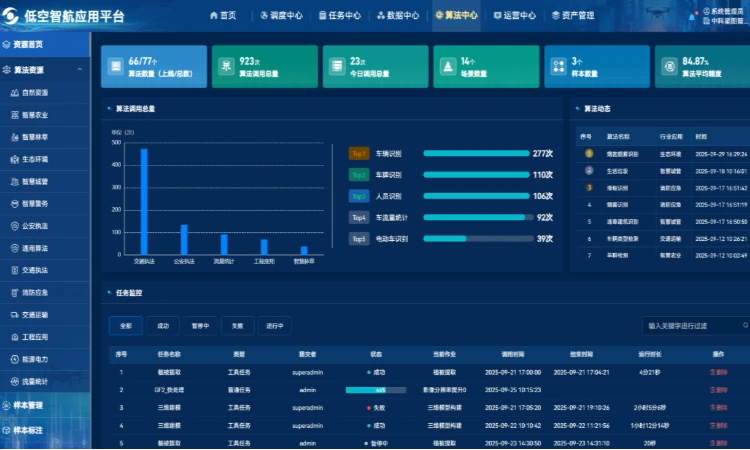Click the keyword filter input field
Image resolution: width=750 pixels, height=450 pixels.
[695, 326]
